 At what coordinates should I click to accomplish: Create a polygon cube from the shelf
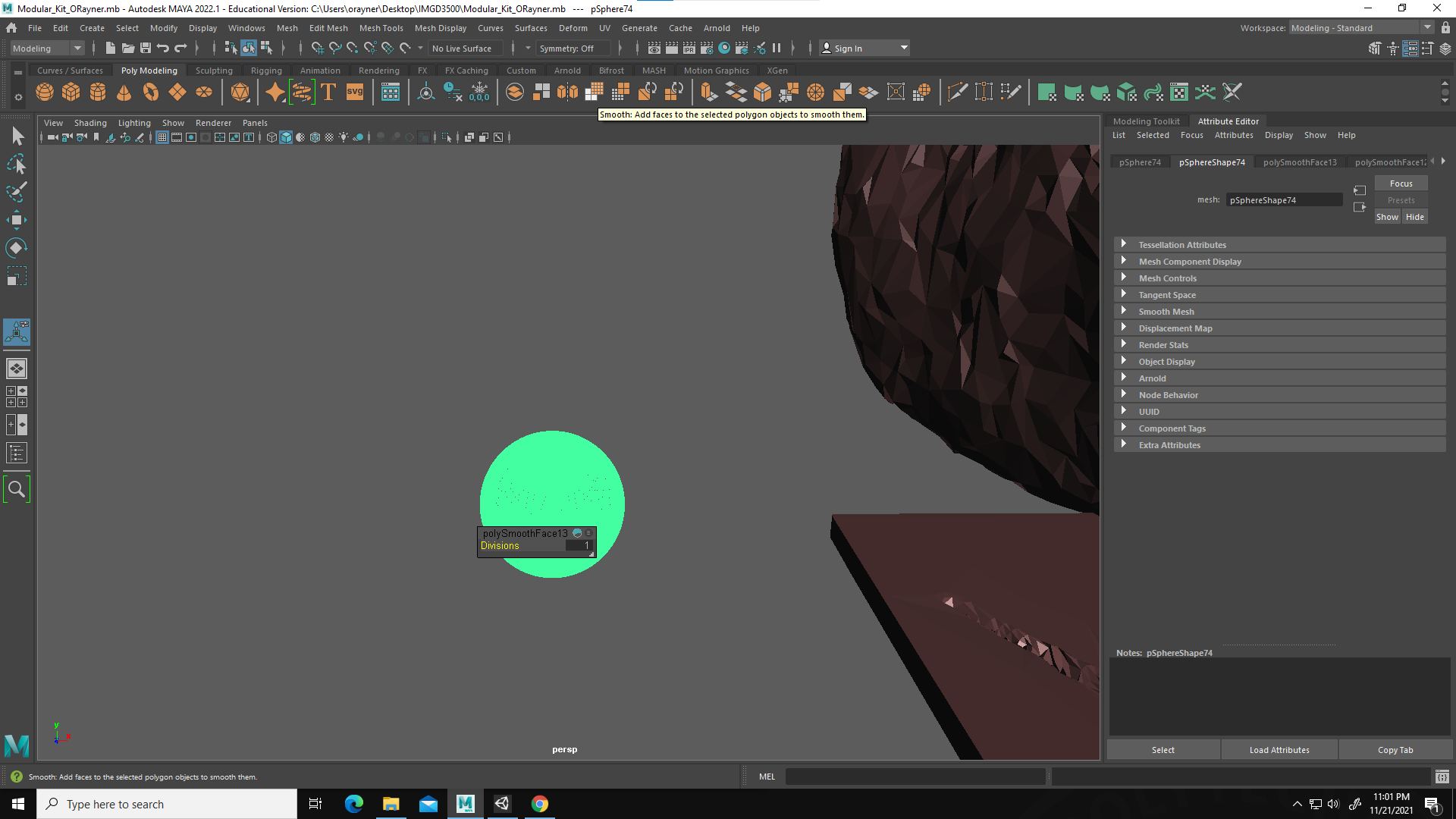pos(71,93)
